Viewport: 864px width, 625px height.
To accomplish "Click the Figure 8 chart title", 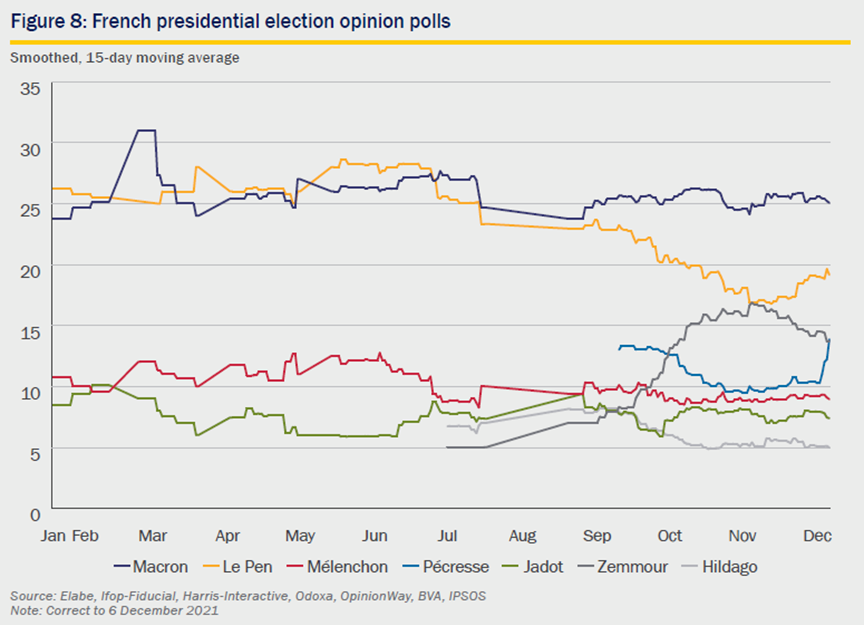I will [230, 21].
